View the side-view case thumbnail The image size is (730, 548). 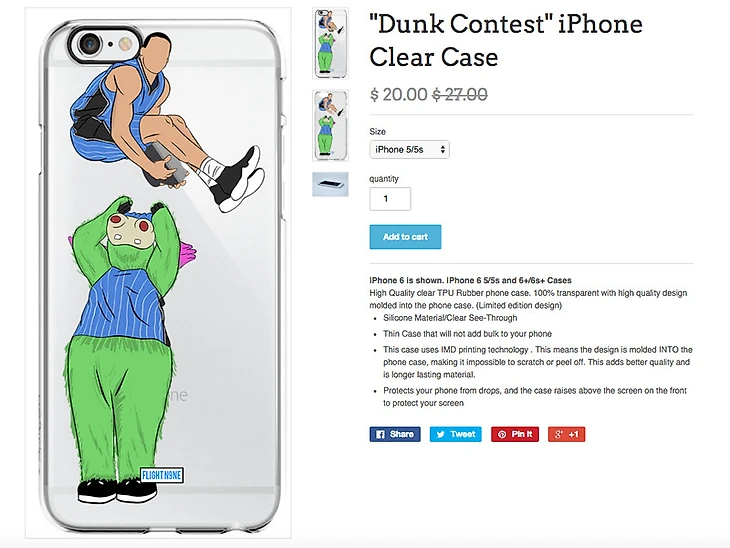tap(330, 184)
